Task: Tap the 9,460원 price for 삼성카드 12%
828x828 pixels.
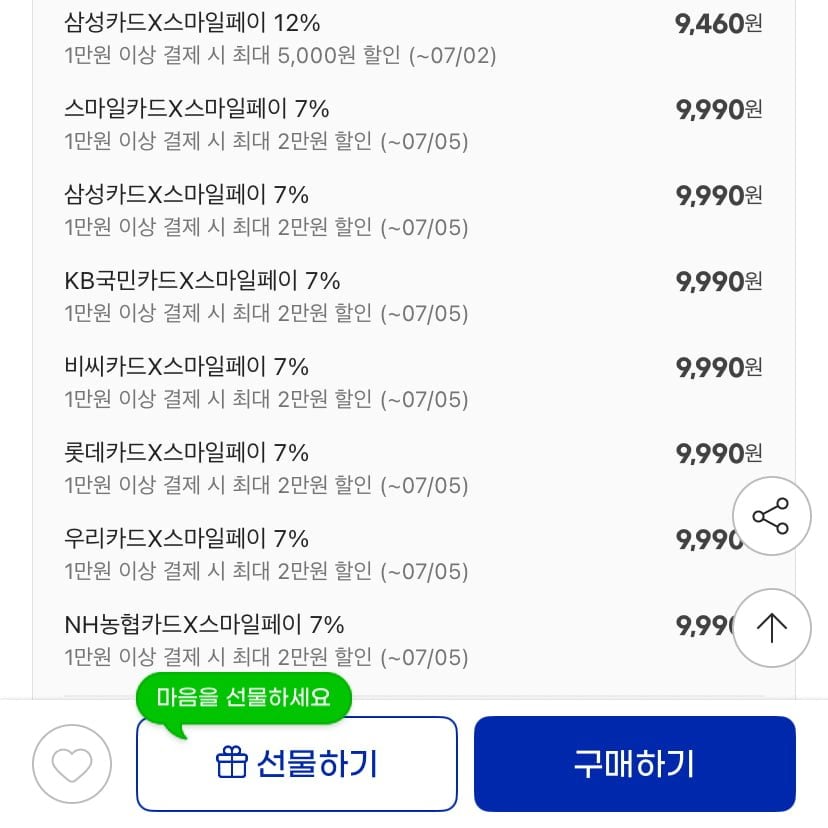Action: 719,24
